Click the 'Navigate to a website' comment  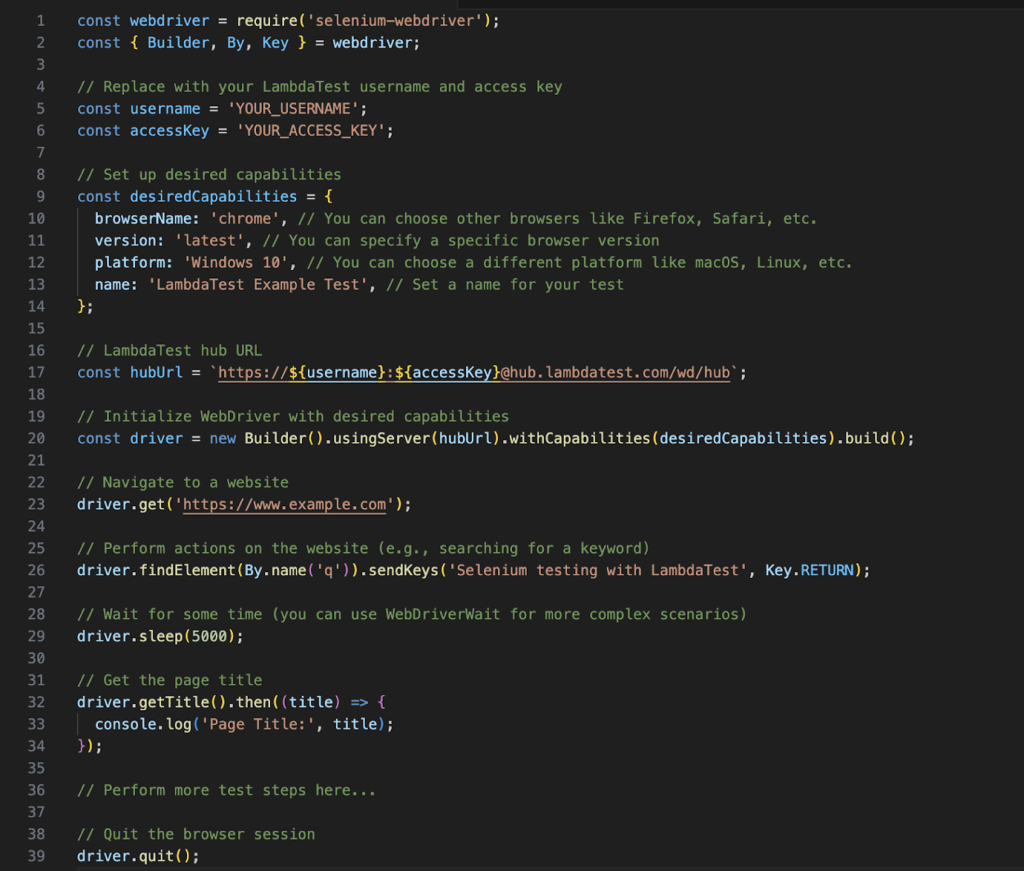tap(183, 483)
